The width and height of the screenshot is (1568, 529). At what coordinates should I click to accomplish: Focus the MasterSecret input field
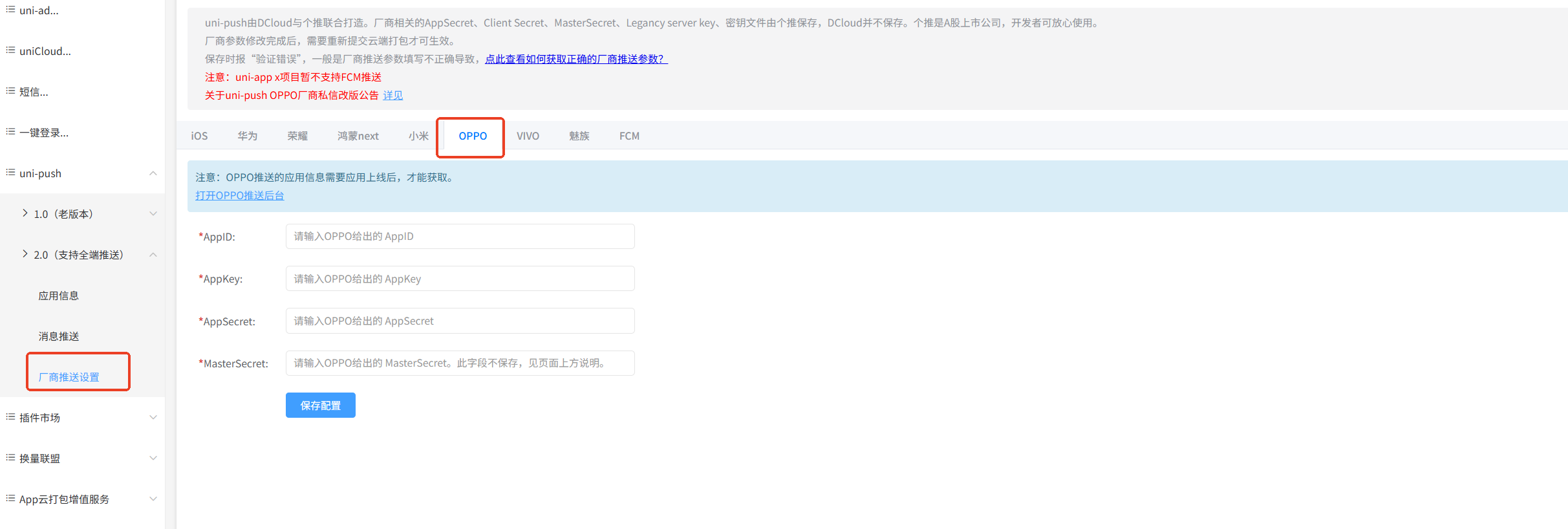point(460,363)
